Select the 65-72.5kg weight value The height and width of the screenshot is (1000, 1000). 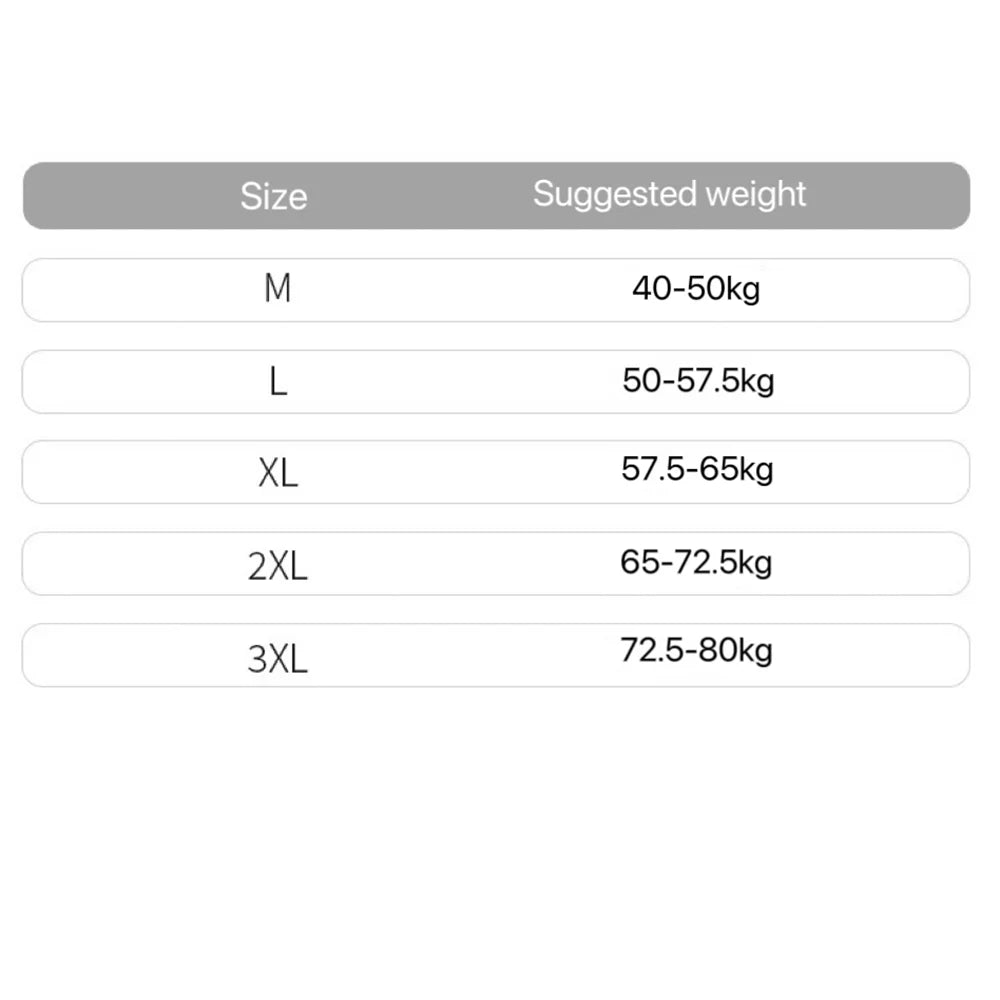(696, 562)
